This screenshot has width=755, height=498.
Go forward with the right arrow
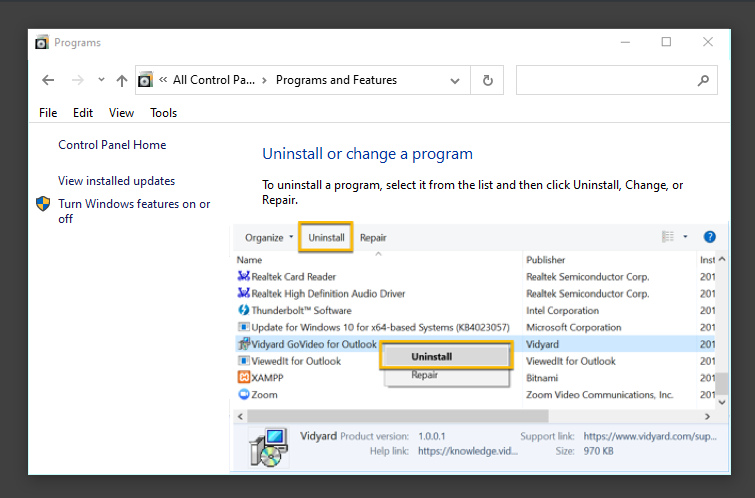click(78, 80)
